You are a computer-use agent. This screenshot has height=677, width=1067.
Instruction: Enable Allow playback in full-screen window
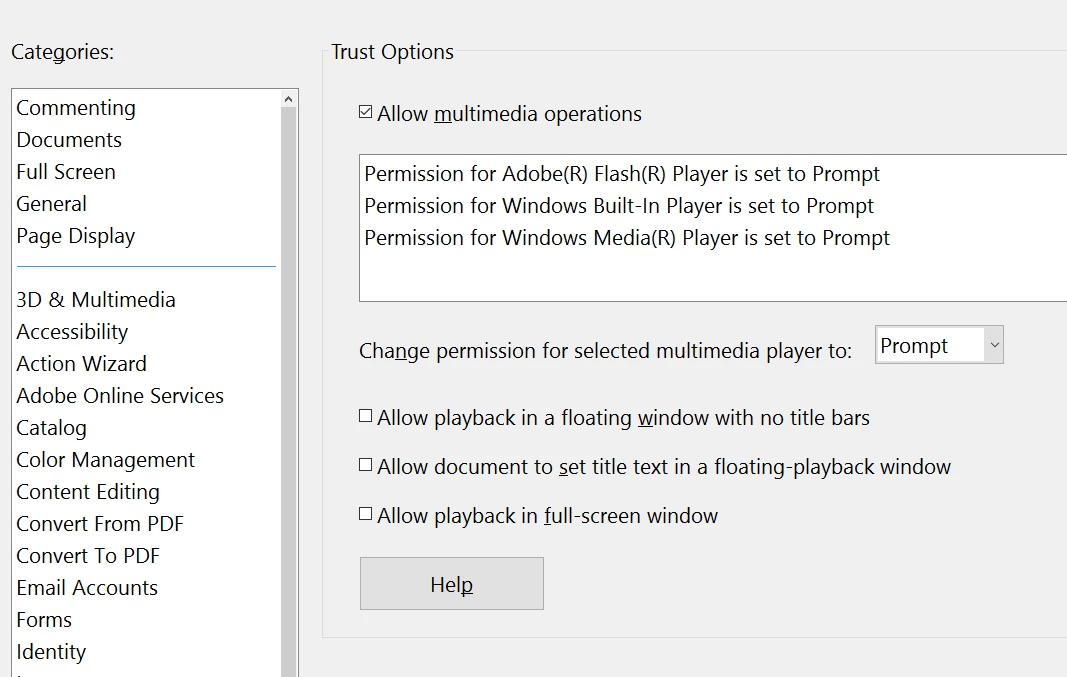(x=366, y=515)
